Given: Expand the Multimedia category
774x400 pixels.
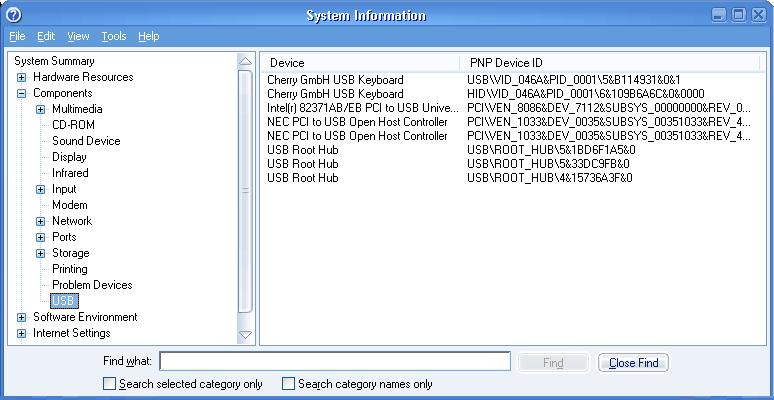Looking at the screenshot, I should click(40, 109).
